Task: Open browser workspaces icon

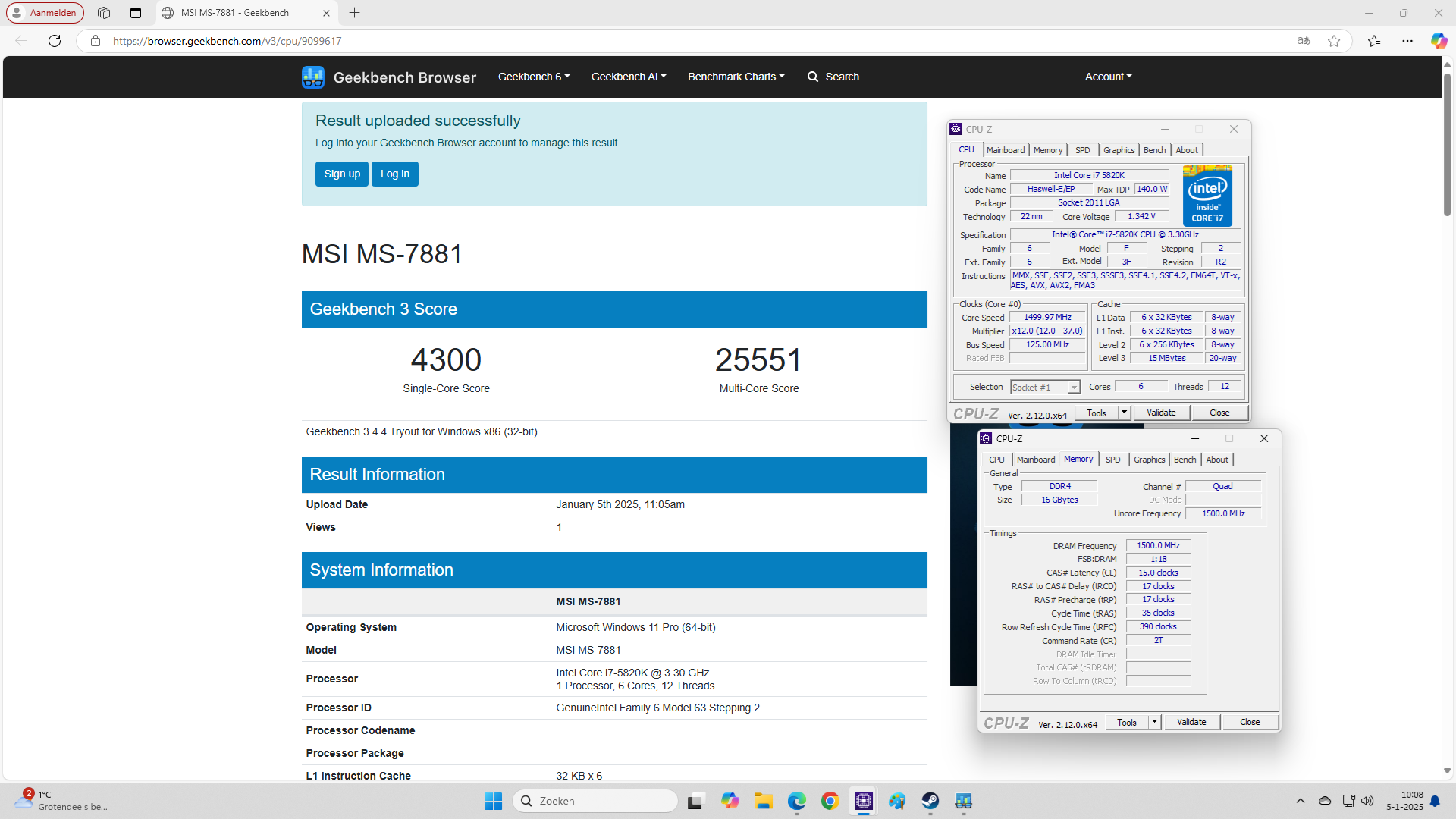Action: [x=104, y=13]
